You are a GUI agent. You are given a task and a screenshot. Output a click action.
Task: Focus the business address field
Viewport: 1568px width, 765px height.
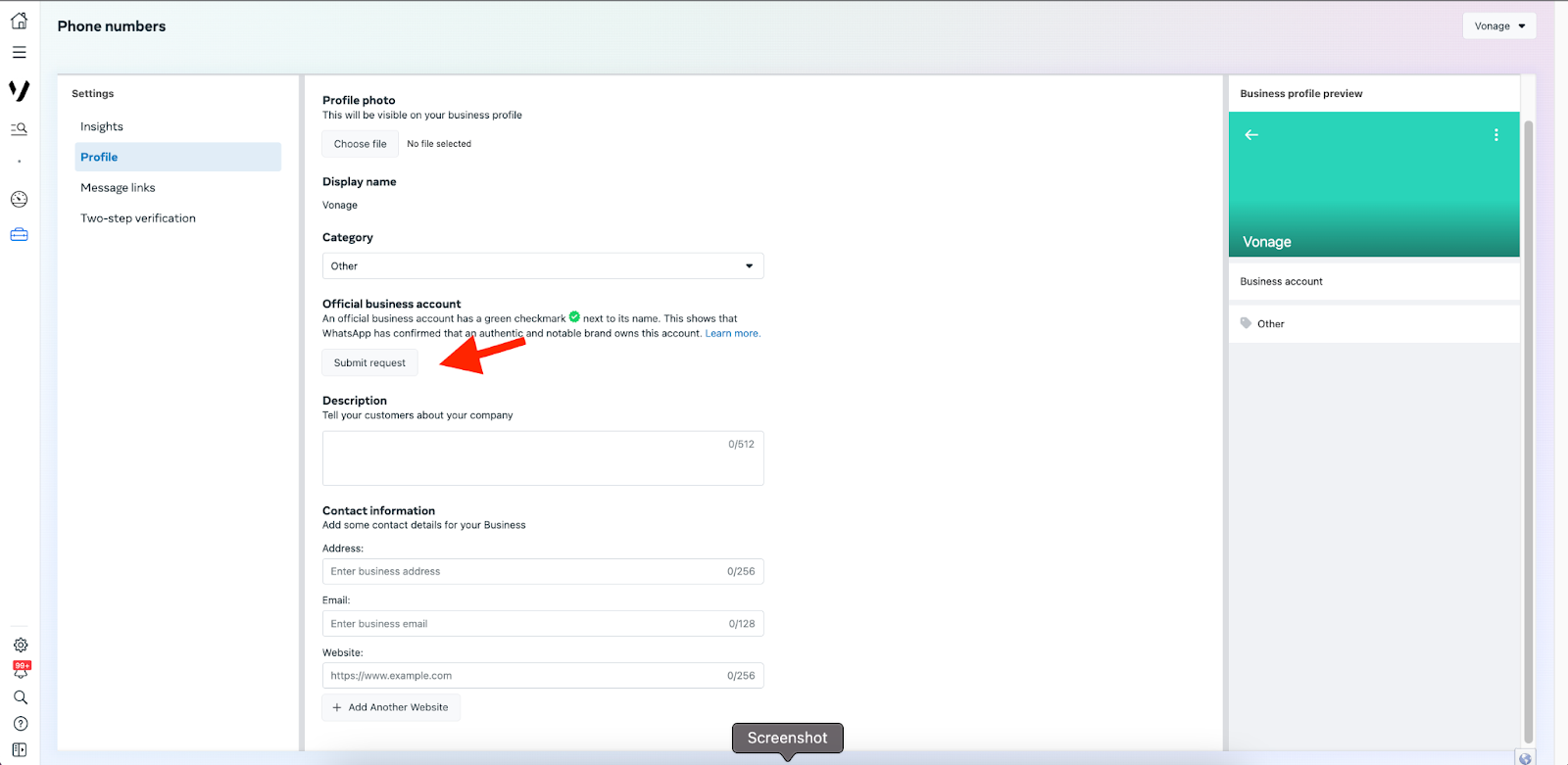tap(543, 571)
